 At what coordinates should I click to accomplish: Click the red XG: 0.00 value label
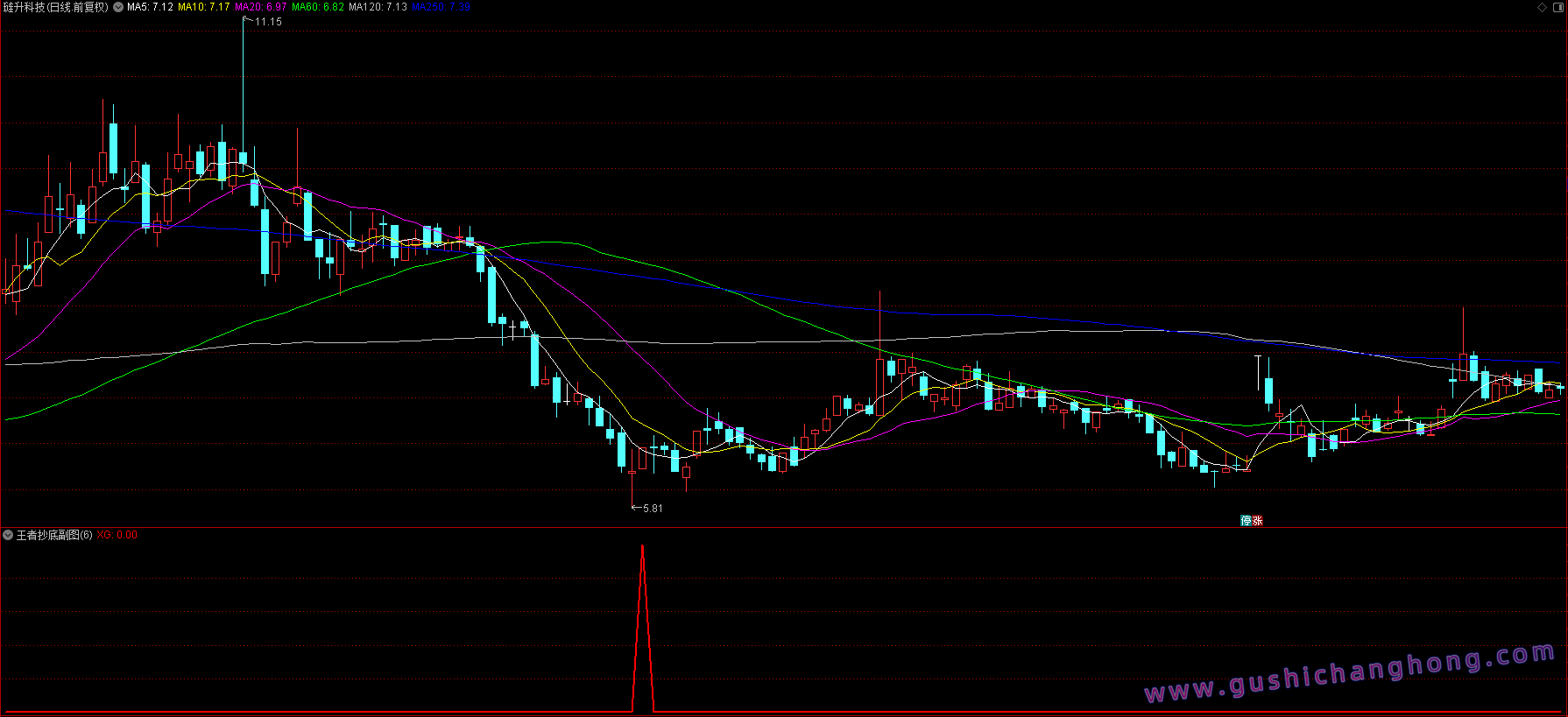[x=117, y=535]
